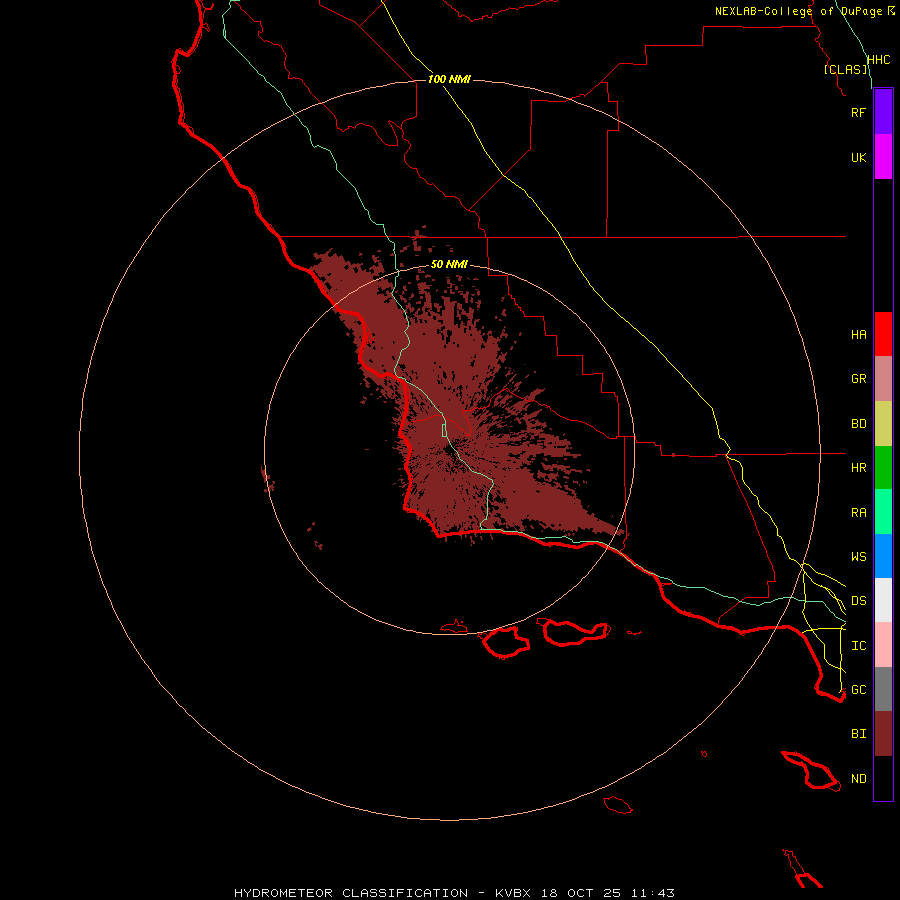Click the '11:43' timestamp text
Image resolution: width=900 pixels, height=900 pixels.
(653, 893)
